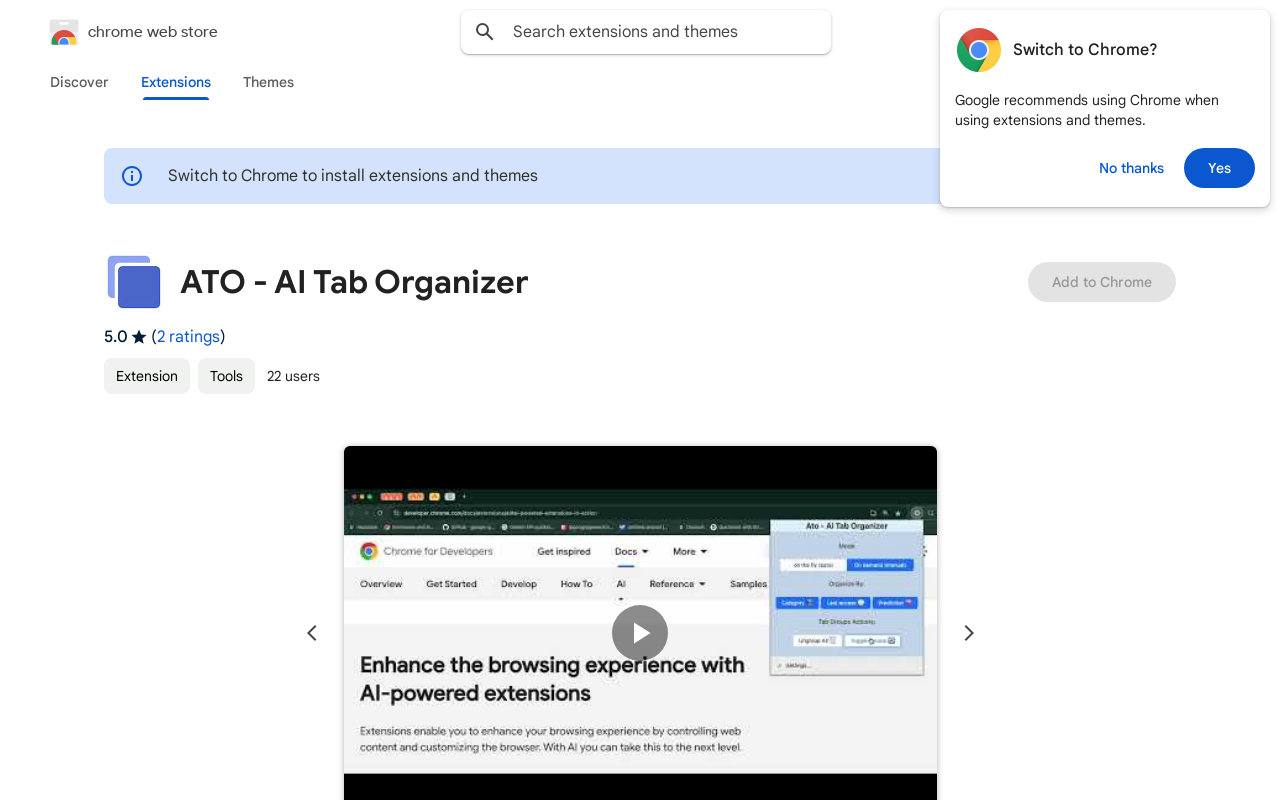Viewport: 1280px width, 800px height.
Task: Click the Chrome Web Store logo icon
Action: tap(64, 32)
